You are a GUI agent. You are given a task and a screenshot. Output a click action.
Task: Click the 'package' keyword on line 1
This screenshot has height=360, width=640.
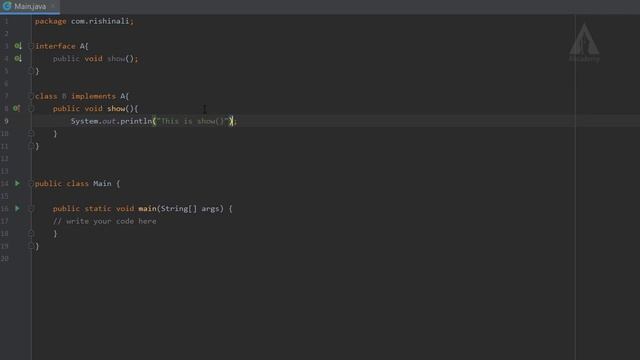51,21
